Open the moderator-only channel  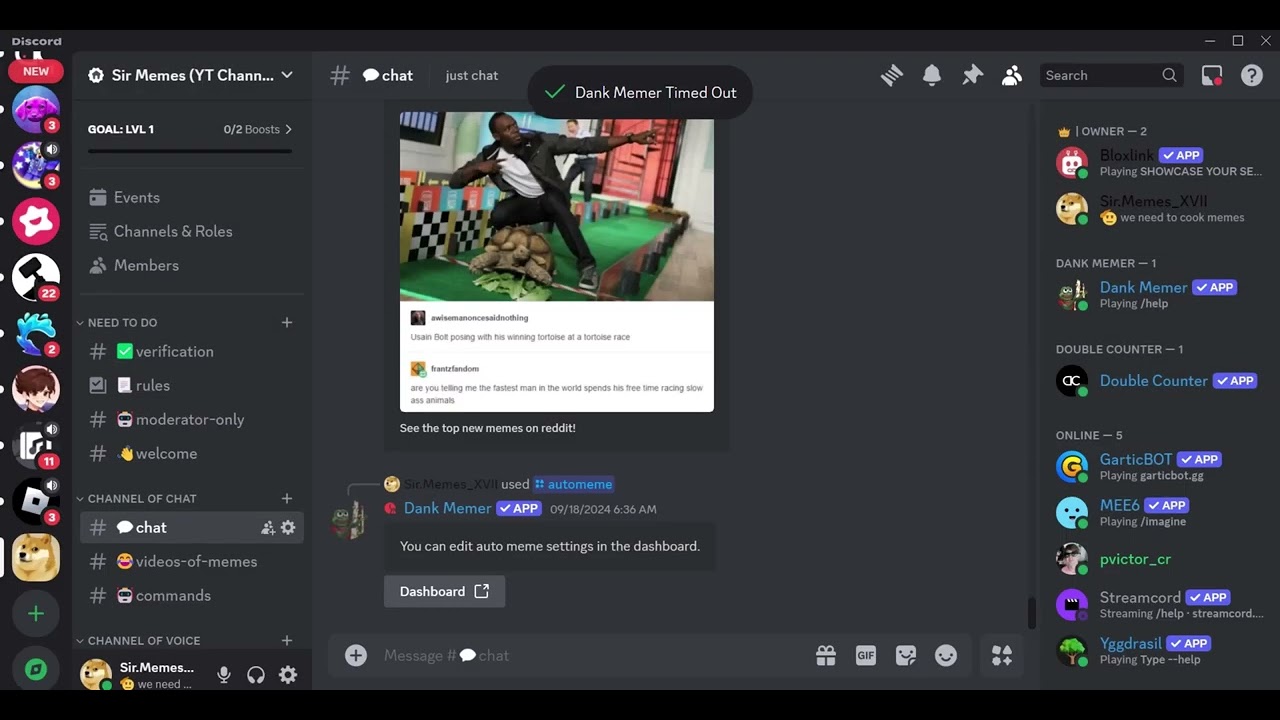[192, 419]
